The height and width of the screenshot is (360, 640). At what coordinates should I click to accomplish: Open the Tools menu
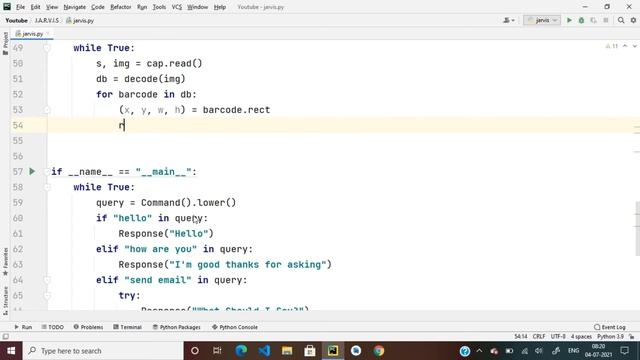(159, 7)
